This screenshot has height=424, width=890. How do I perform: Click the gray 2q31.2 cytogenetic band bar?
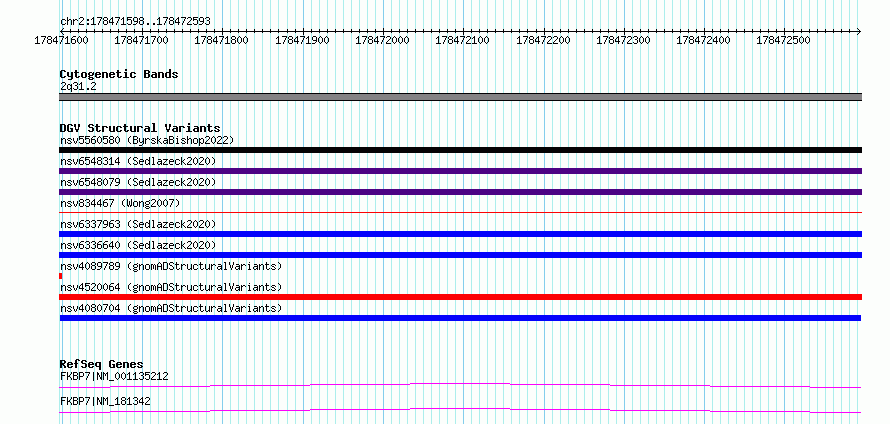pyautogui.click(x=460, y=97)
